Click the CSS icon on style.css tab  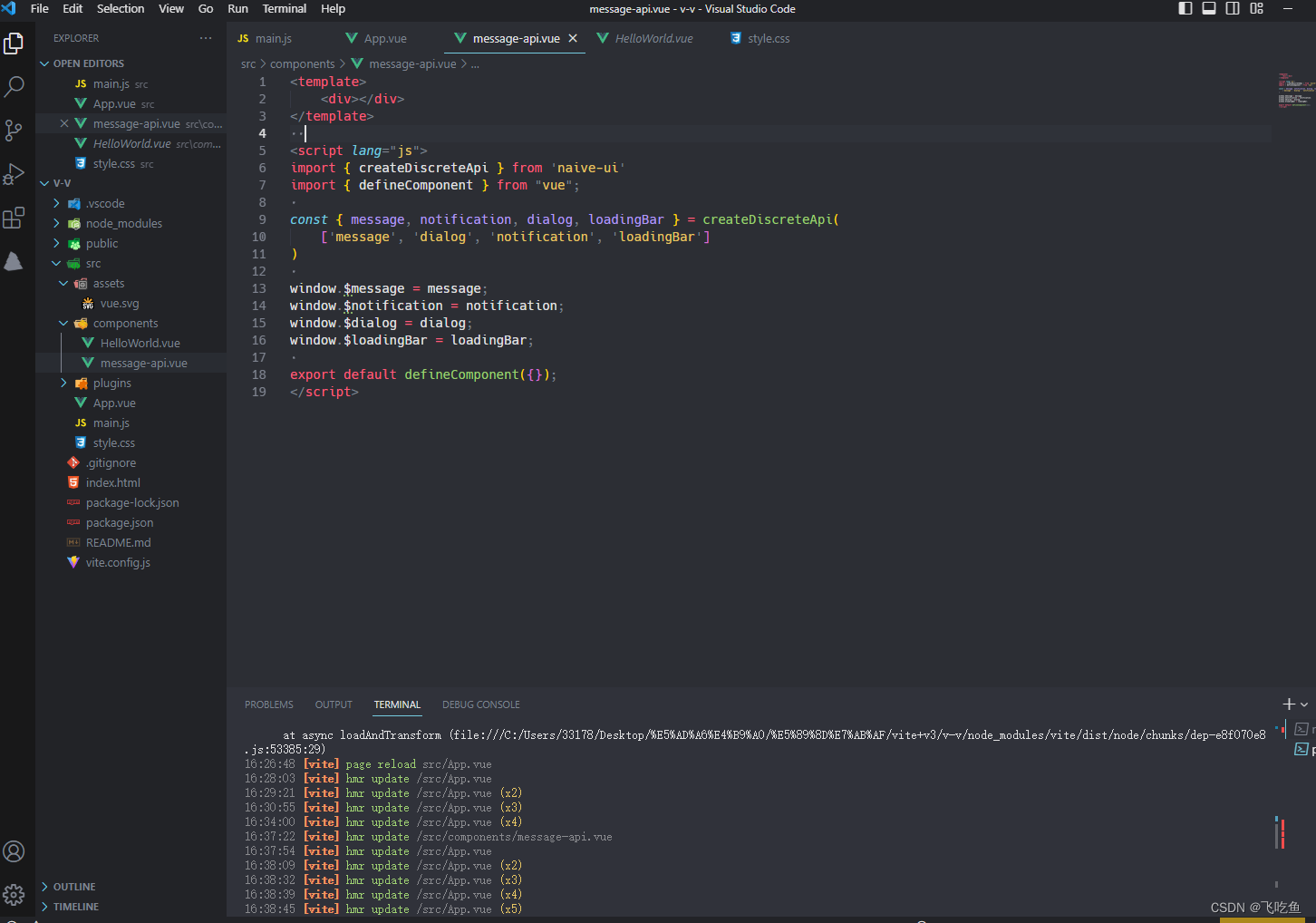point(736,38)
